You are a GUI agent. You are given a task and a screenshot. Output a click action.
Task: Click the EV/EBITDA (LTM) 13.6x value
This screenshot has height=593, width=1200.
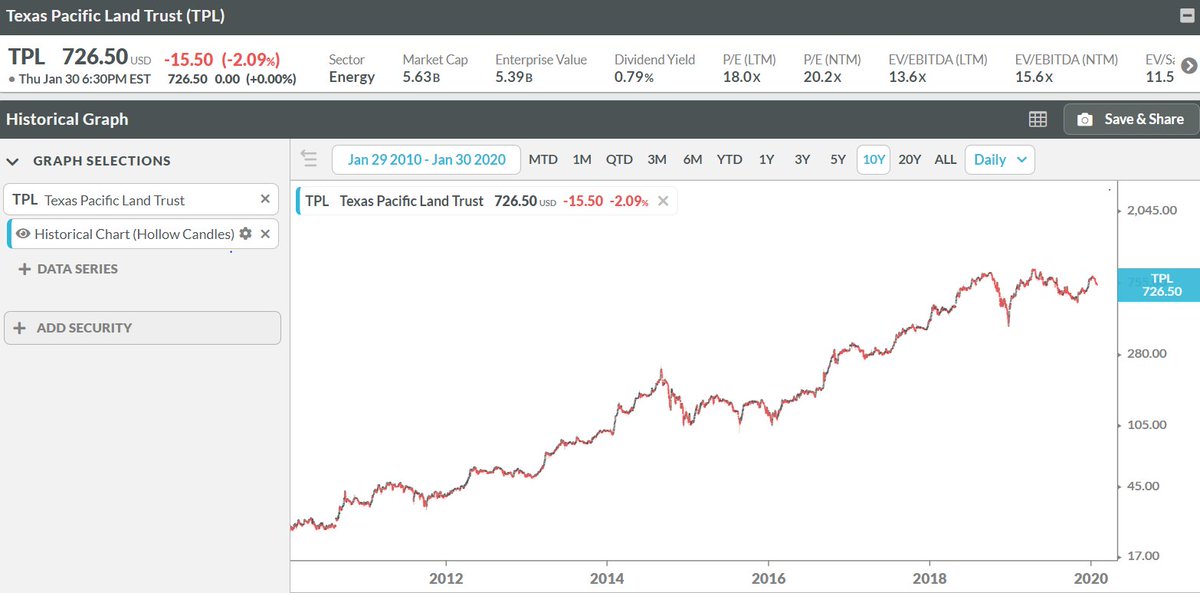tap(906, 77)
